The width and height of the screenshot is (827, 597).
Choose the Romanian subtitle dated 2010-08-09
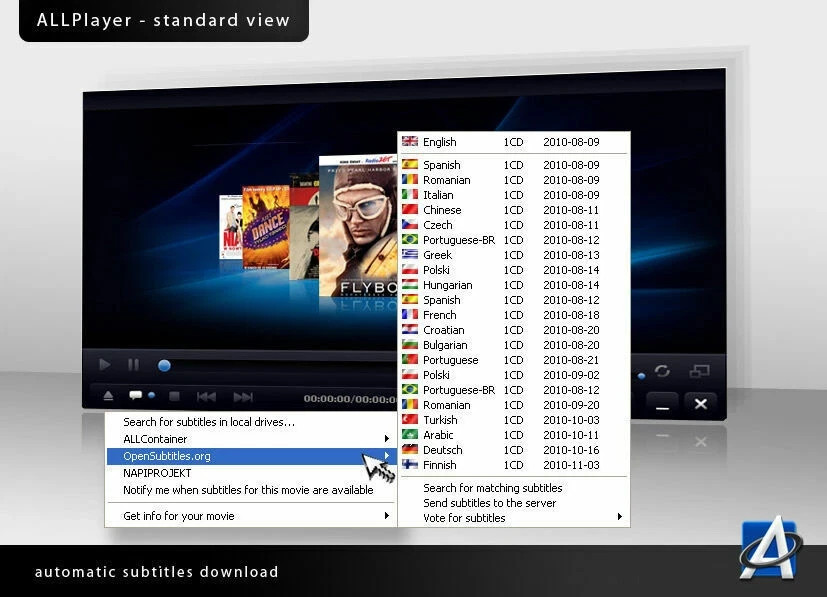pyautogui.click(x=514, y=180)
